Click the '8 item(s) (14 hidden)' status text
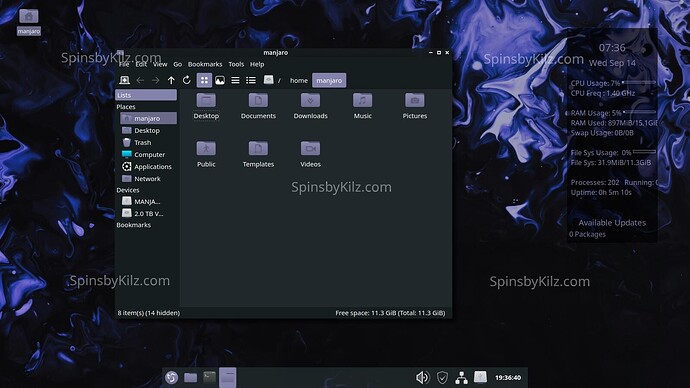 pyautogui.click(x=149, y=313)
